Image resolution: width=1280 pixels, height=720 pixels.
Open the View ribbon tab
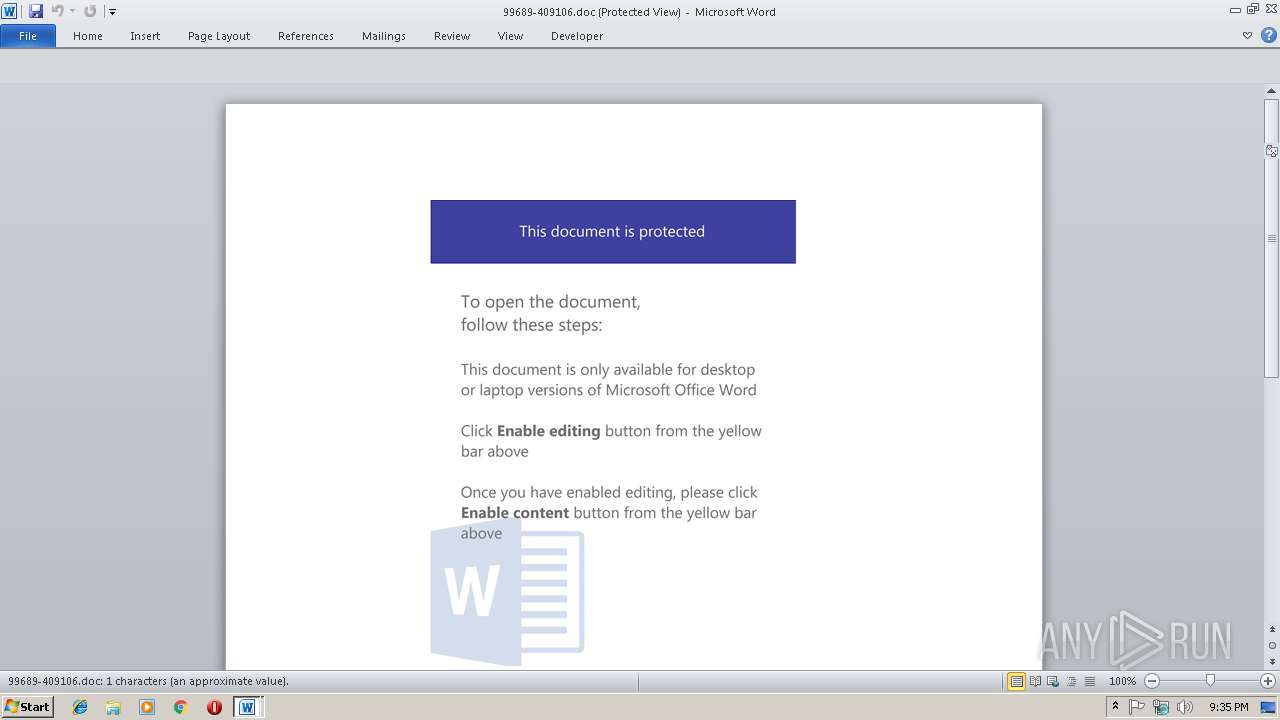click(510, 36)
